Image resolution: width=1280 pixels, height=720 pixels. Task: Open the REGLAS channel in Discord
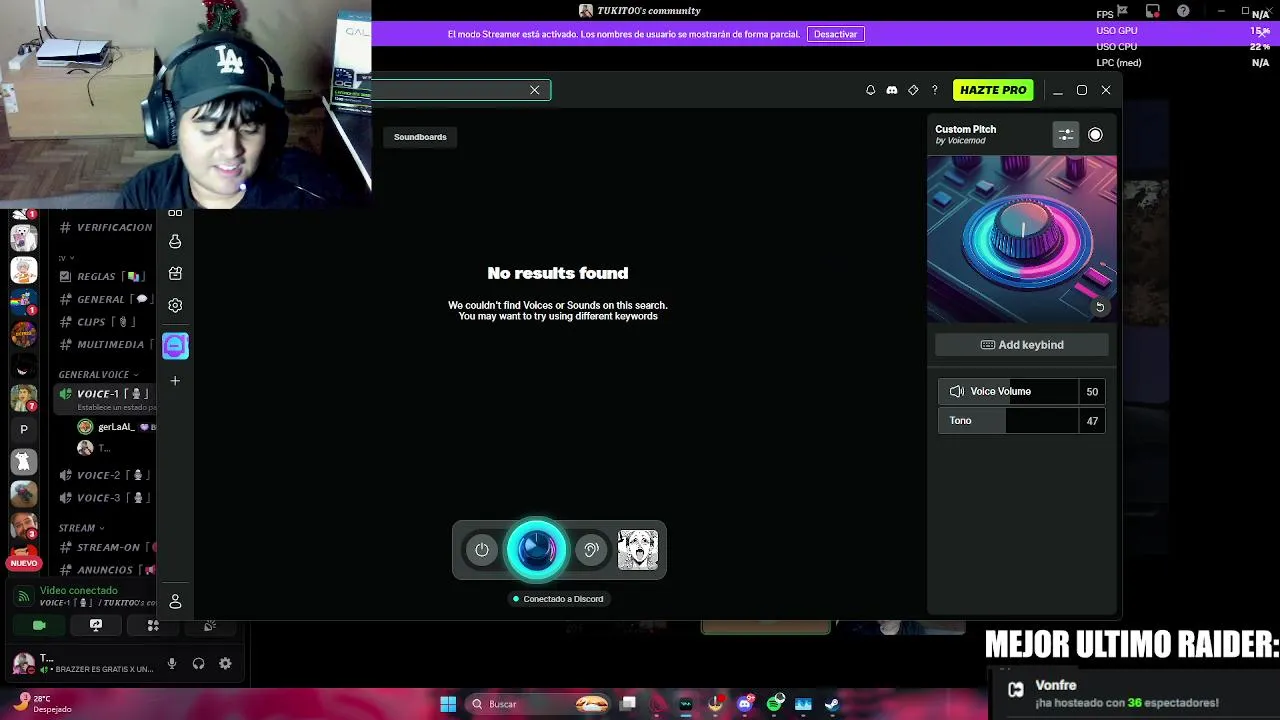103,277
